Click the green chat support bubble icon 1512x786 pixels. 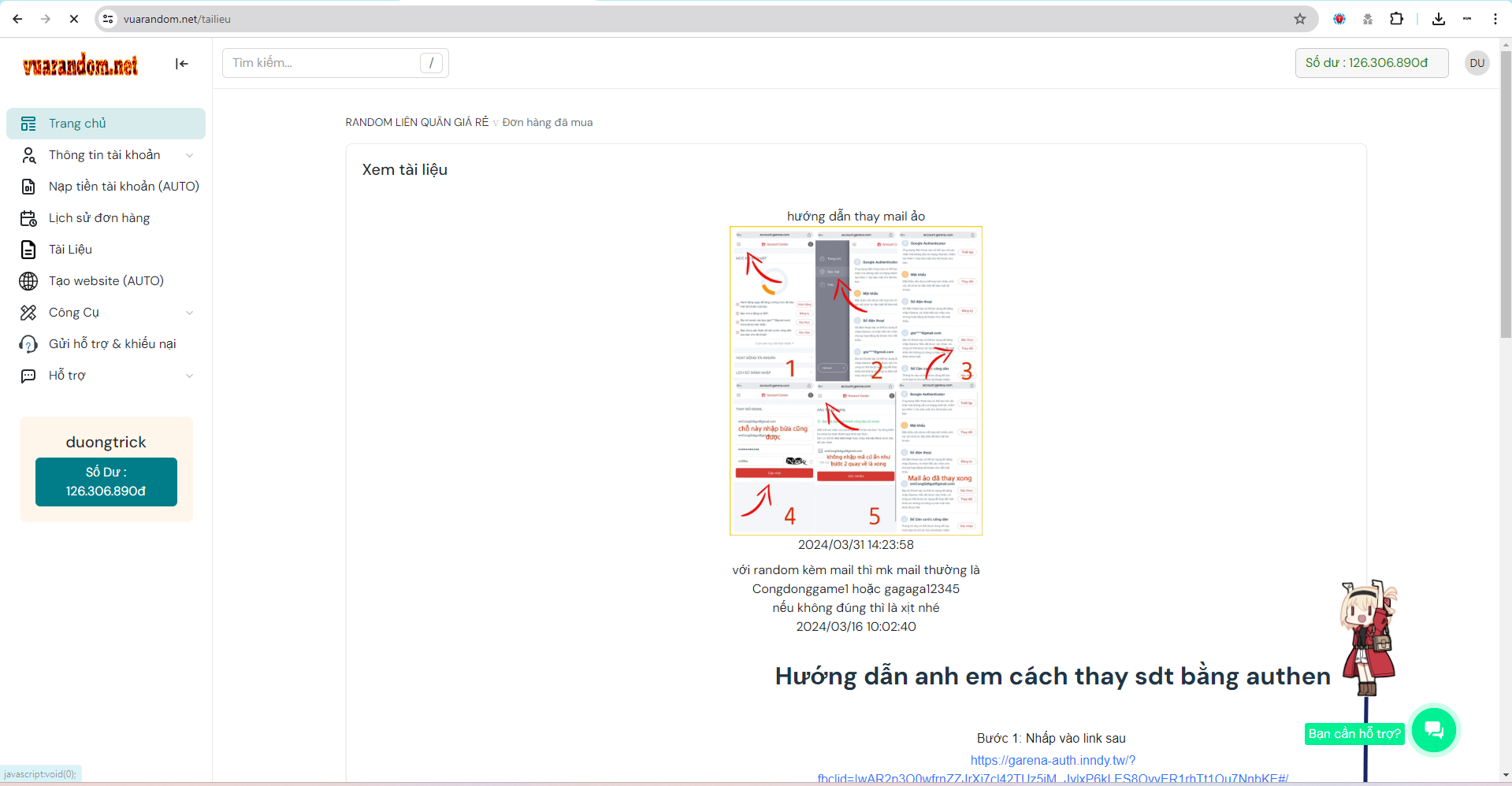click(1433, 729)
